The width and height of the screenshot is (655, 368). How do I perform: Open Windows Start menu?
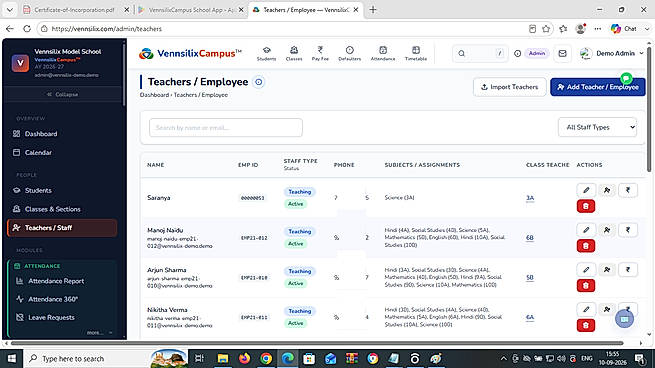(x=11, y=358)
